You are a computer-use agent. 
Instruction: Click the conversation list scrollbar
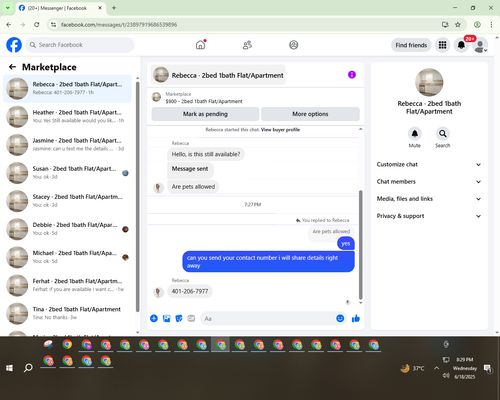[138, 197]
